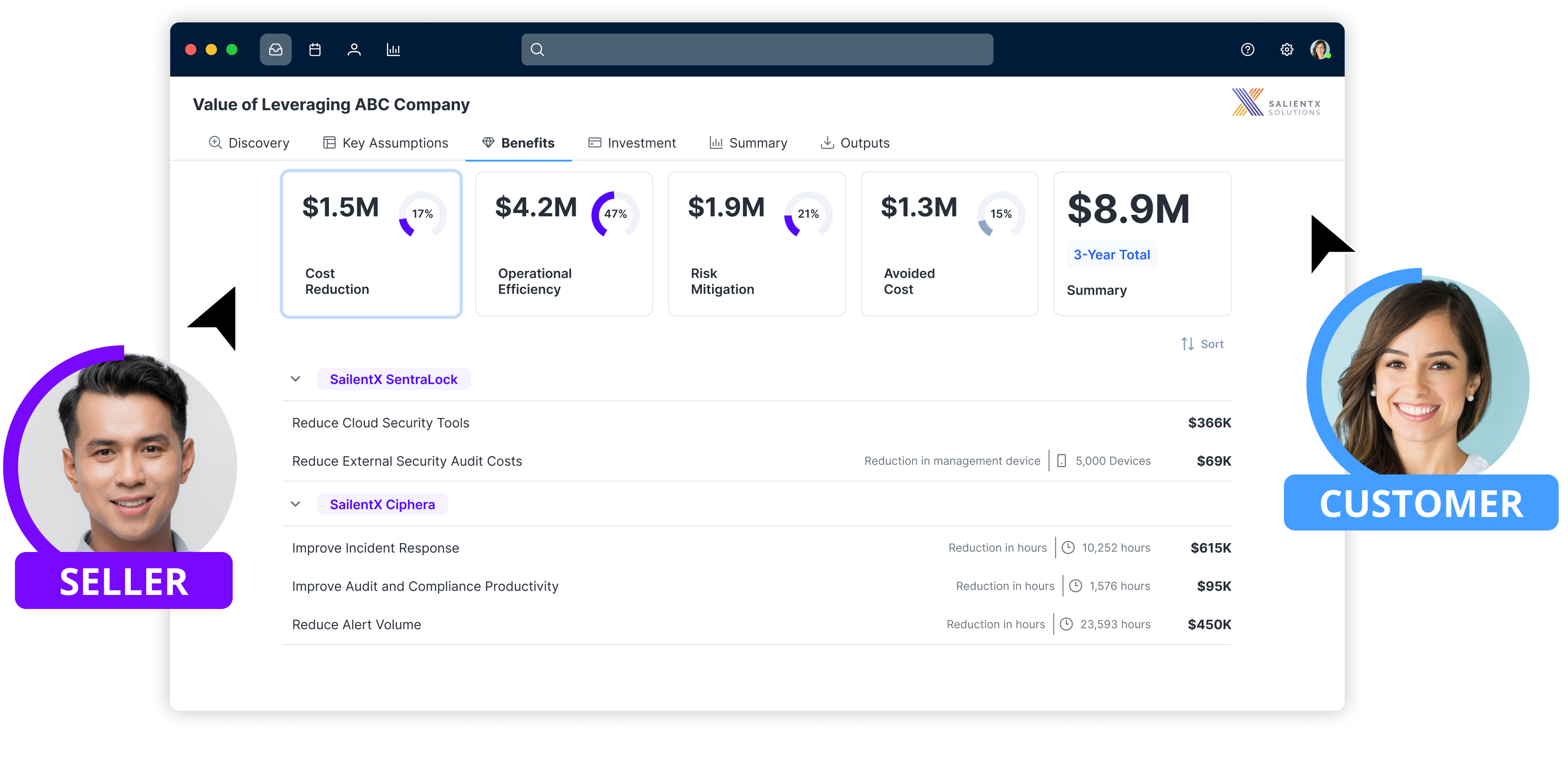
Task: Click the calendar icon in top bar
Action: 315,50
